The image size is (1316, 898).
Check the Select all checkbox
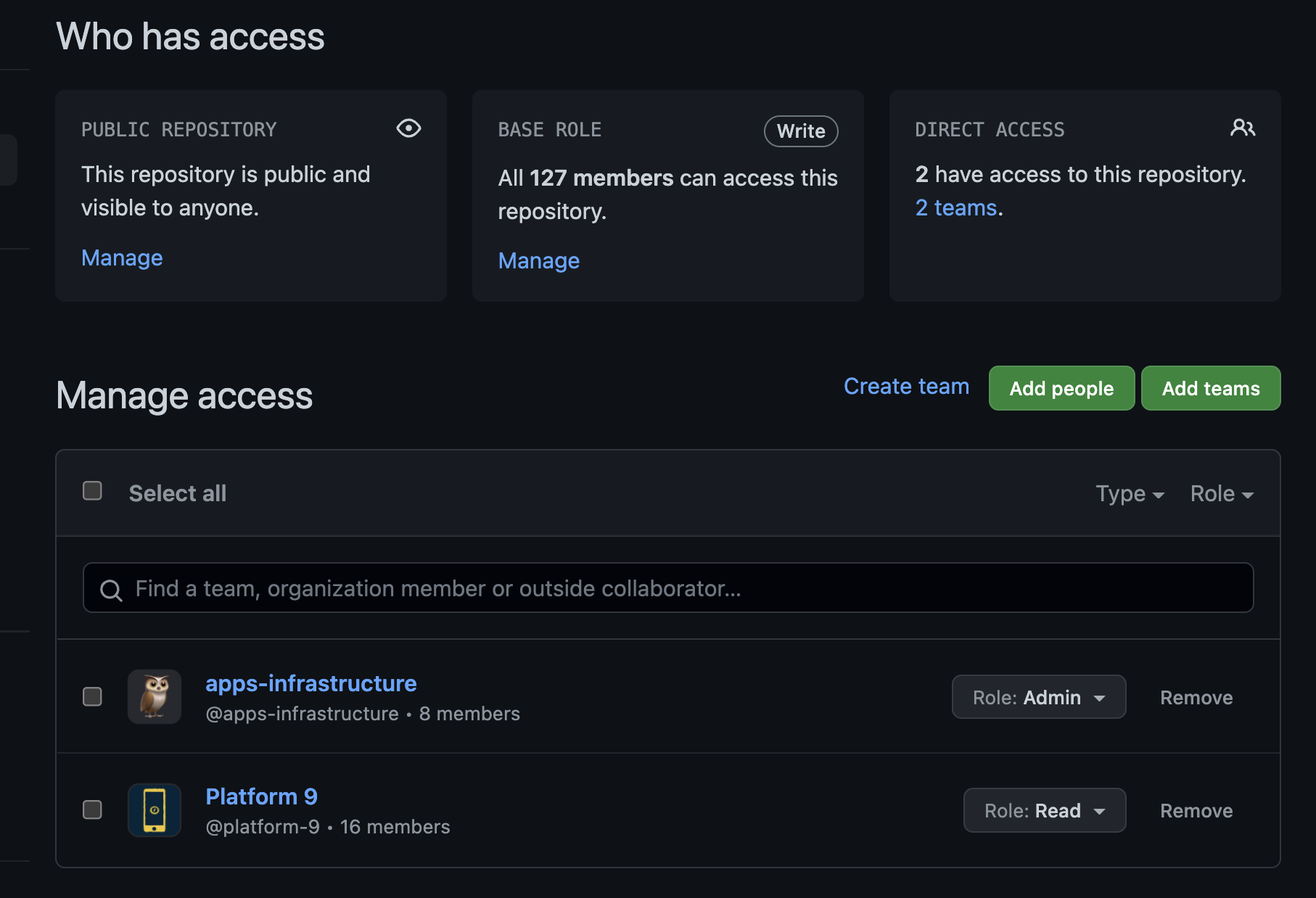[x=92, y=491]
